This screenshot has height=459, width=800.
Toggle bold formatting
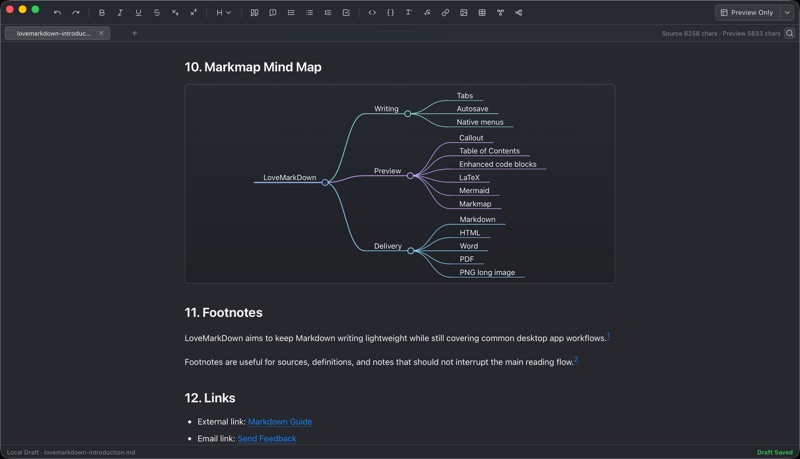point(102,13)
